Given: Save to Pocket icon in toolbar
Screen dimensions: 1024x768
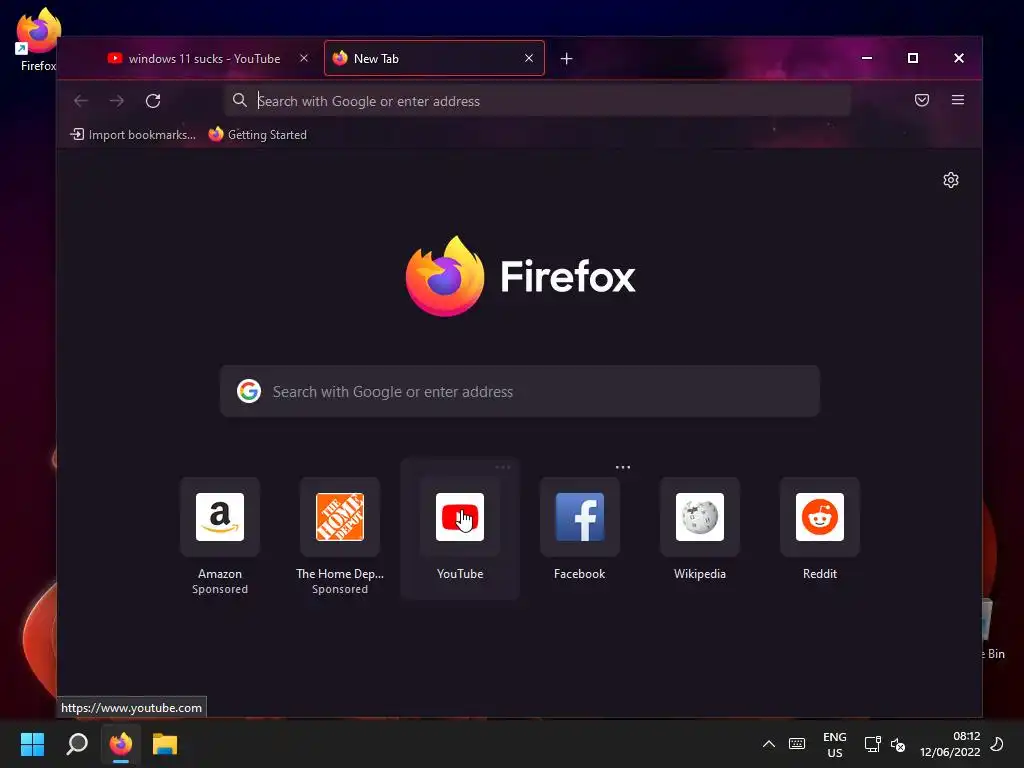Looking at the screenshot, I should pos(921,100).
